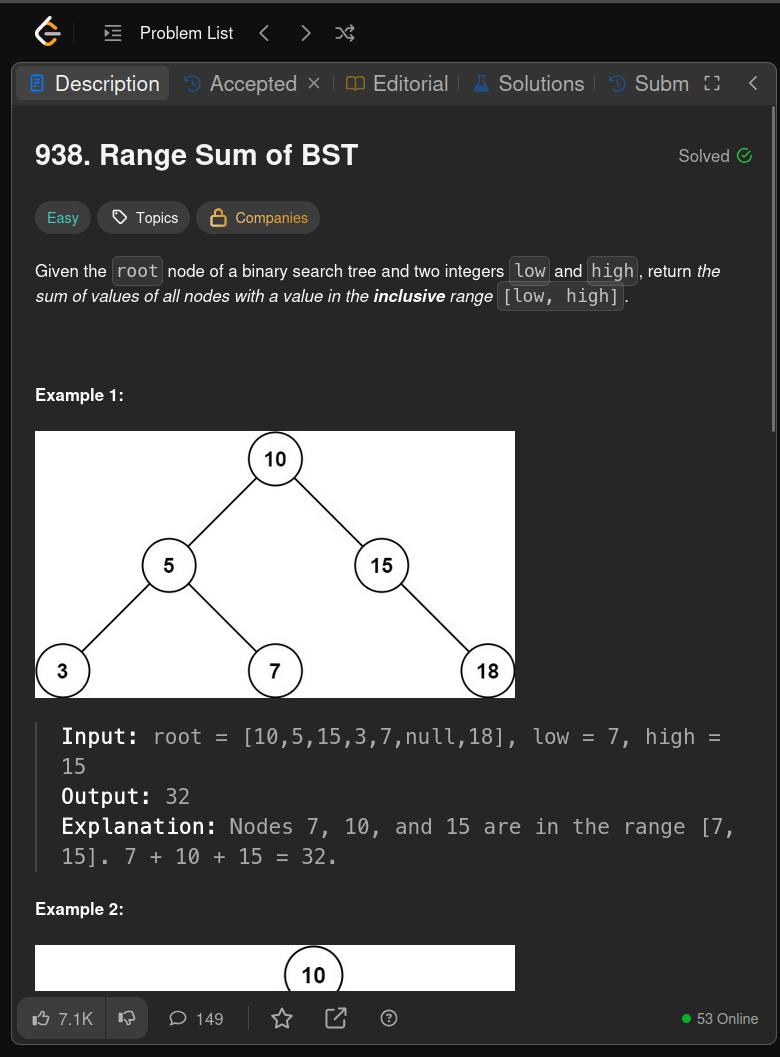Collapse the left panel chevron

(753, 83)
